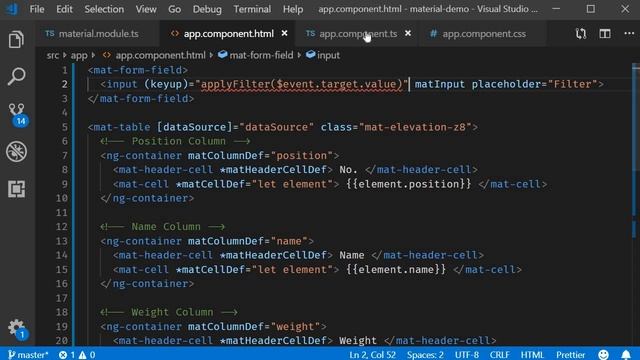This screenshot has height=360, width=640.
Task: Click the VS Code logo icon
Action: point(12,9)
